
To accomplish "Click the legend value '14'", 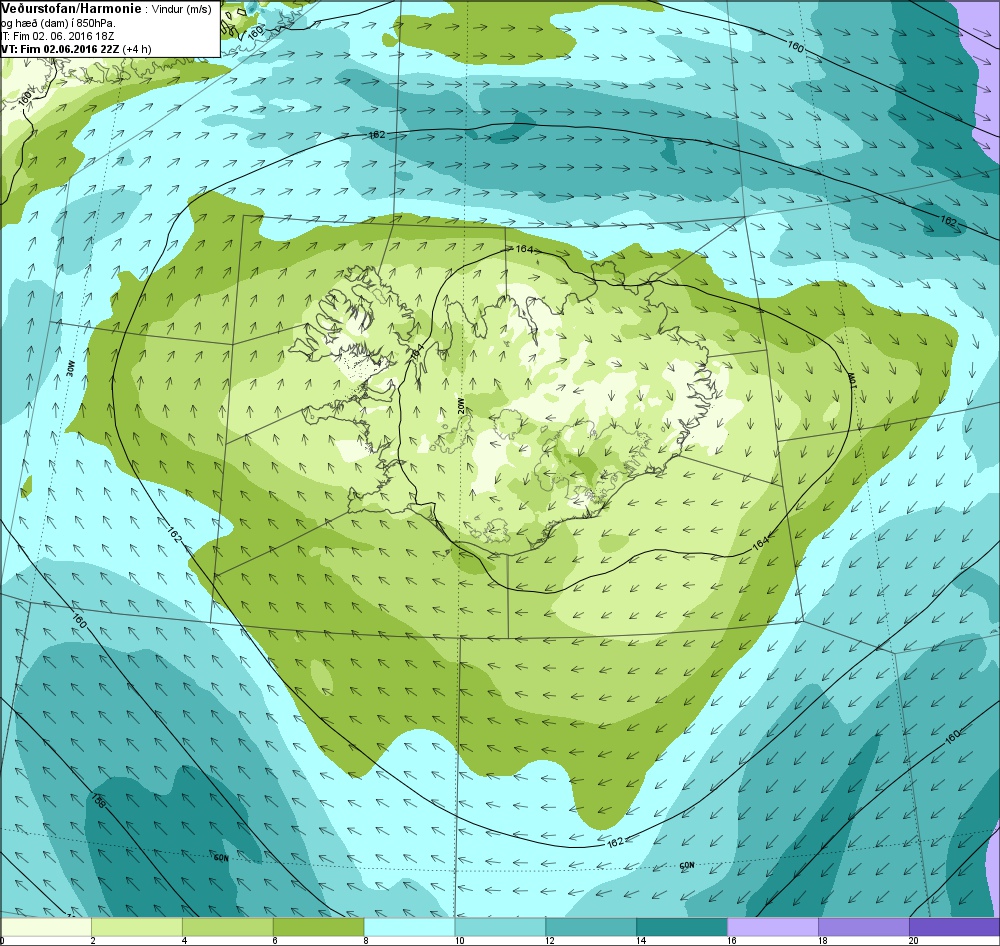I will (x=640, y=940).
